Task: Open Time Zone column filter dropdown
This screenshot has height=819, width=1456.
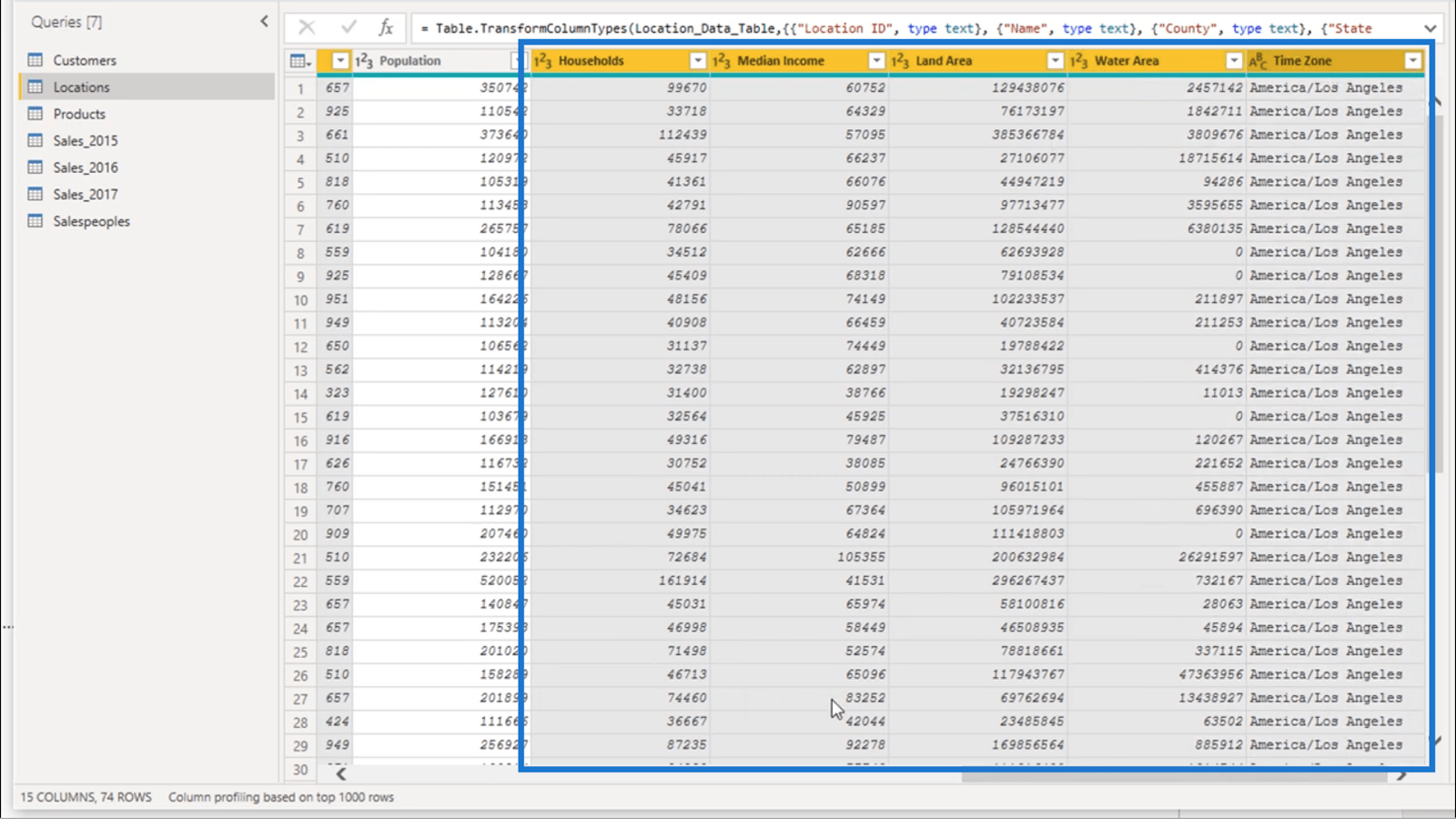Action: (1412, 61)
